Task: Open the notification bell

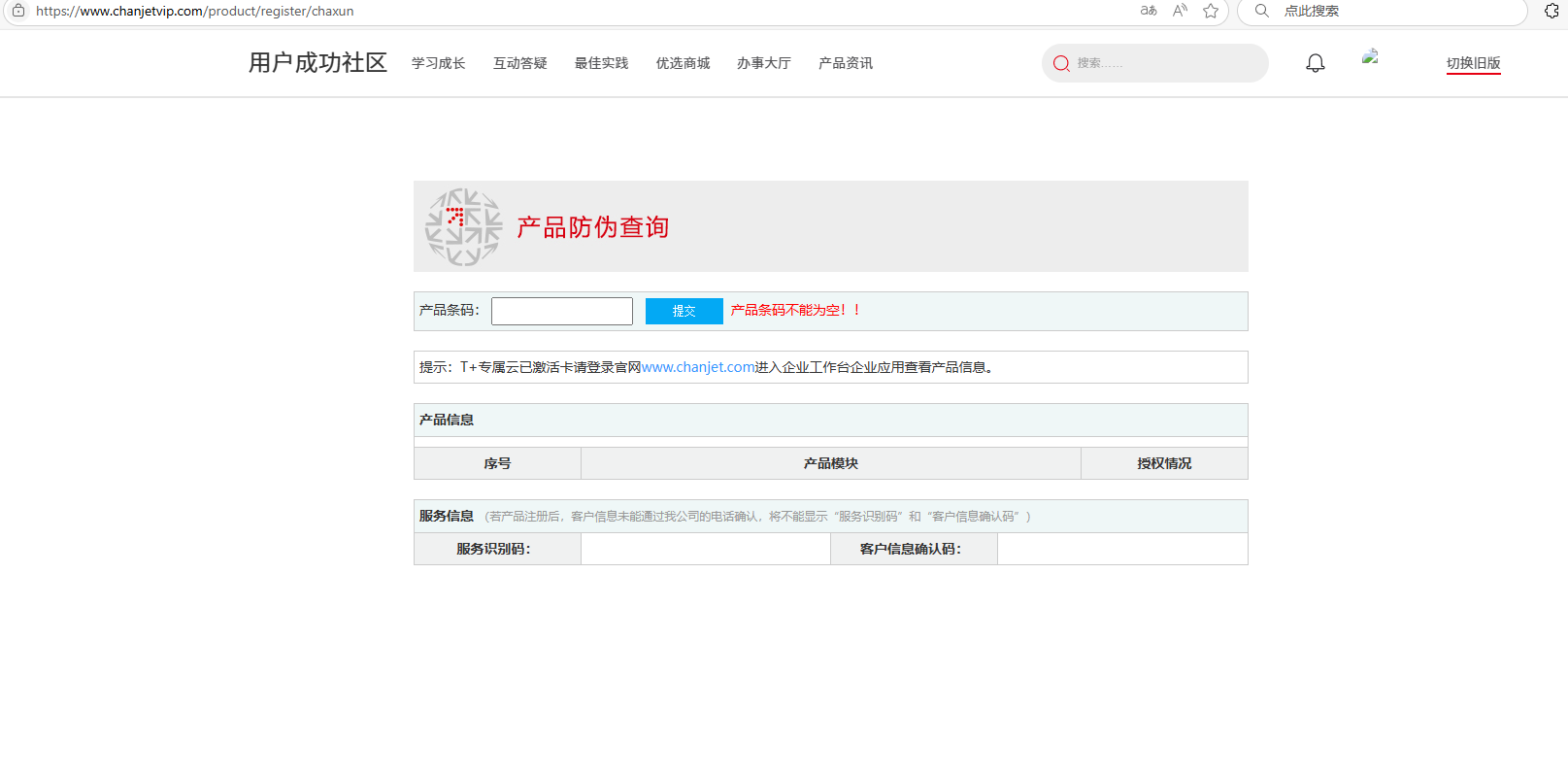Action: [x=1315, y=63]
